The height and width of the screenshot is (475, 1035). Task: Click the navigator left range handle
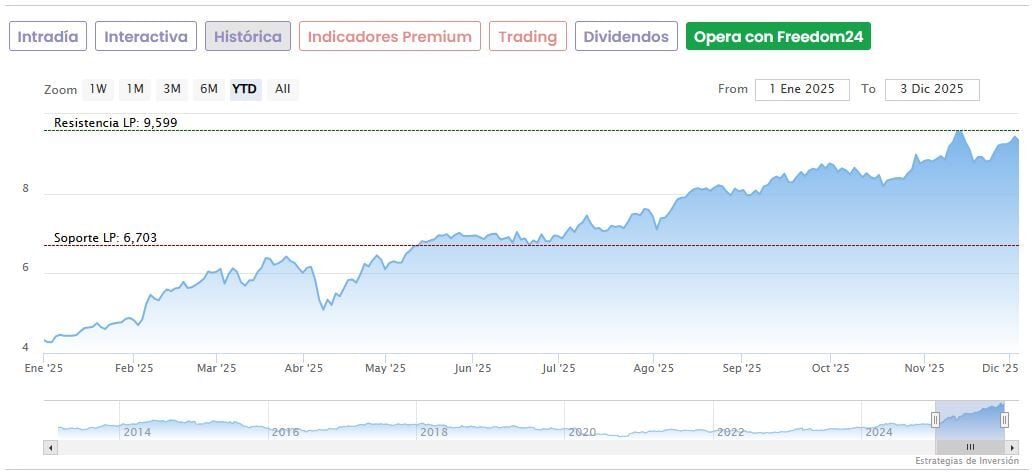[935, 420]
